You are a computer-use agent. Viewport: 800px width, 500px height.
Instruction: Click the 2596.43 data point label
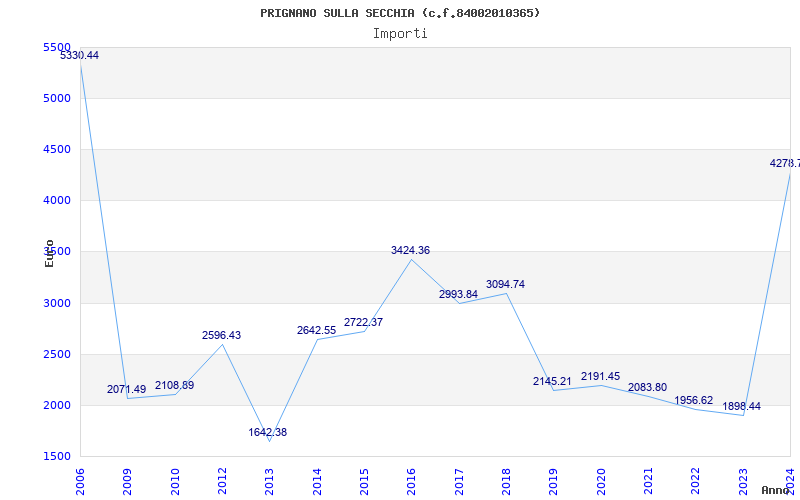(x=221, y=336)
